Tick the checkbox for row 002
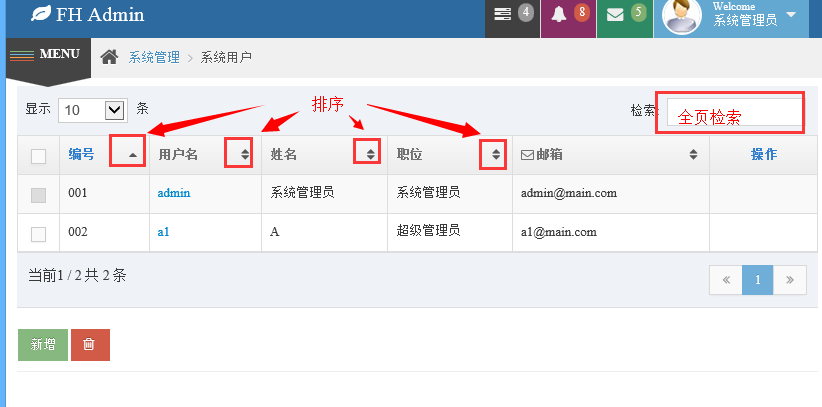This screenshot has width=822, height=407. tap(38, 234)
